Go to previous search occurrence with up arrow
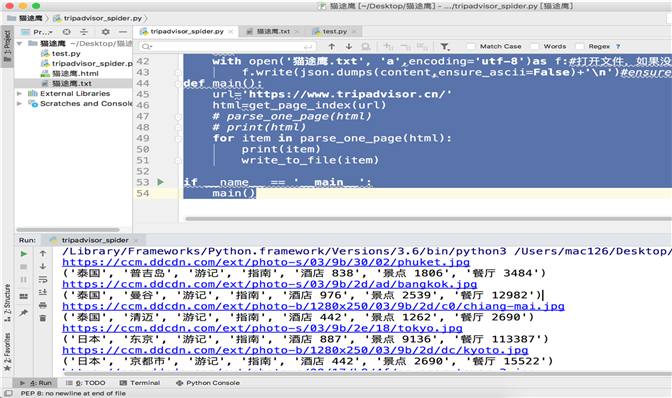672x398 pixels. (x=332, y=46)
